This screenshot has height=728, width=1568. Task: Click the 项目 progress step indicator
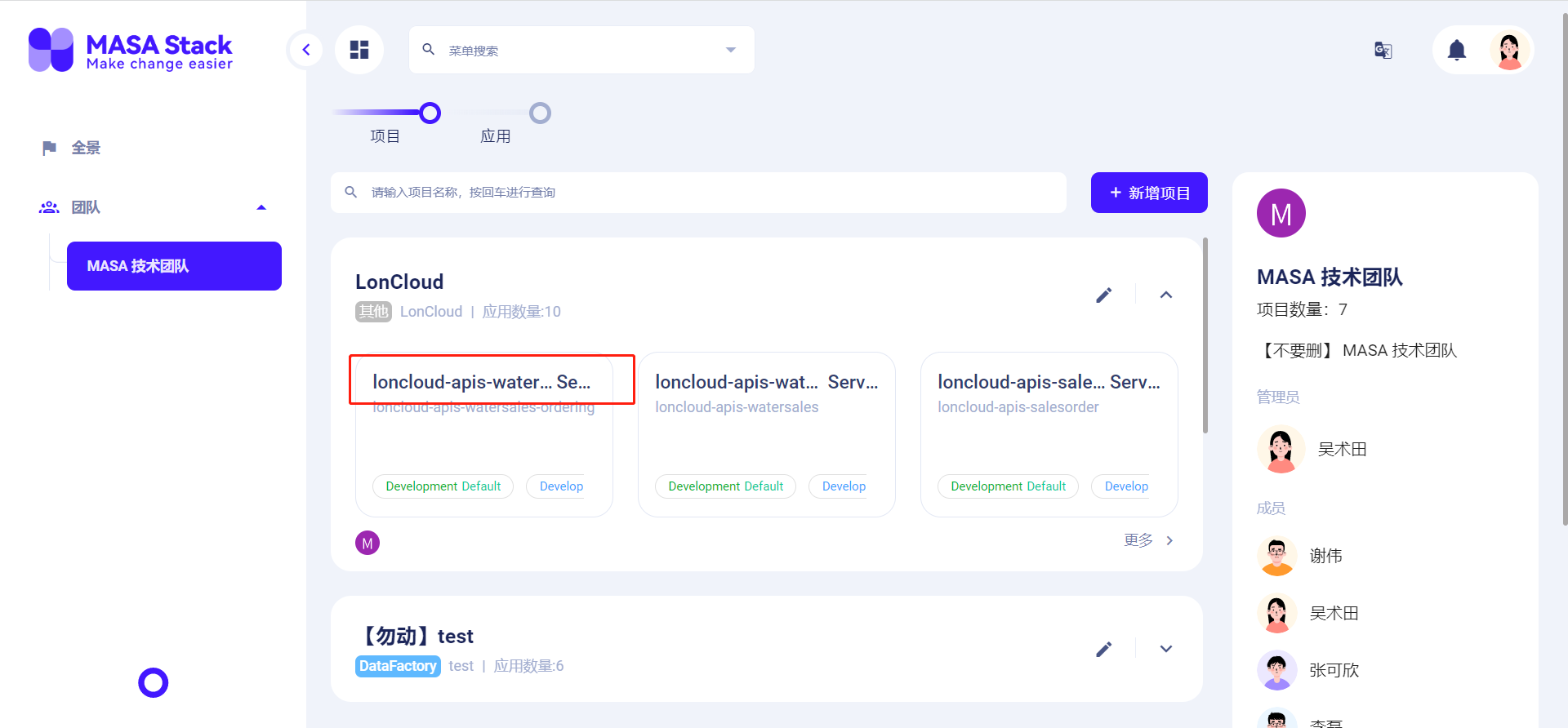[430, 113]
